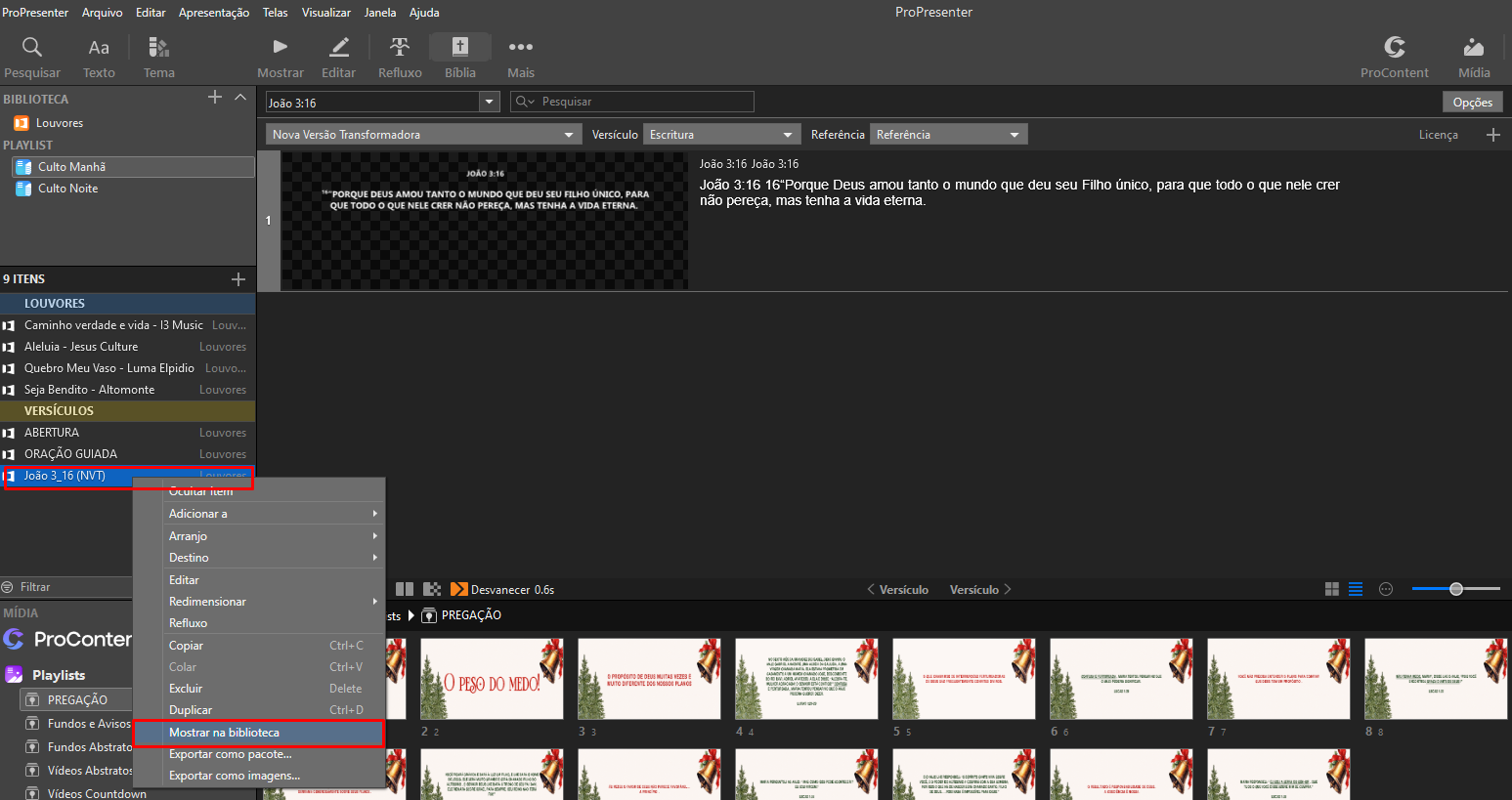Switch to list view for slides
This screenshot has width=1512, height=800.
[x=1356, y=589]
